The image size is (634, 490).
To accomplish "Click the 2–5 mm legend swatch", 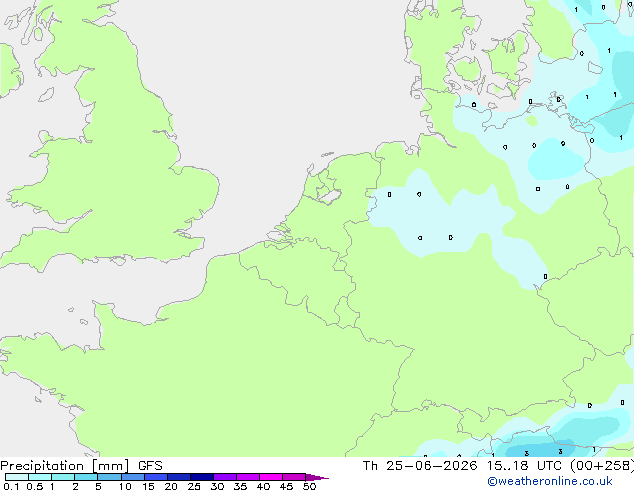I will [x=86, y=477].
